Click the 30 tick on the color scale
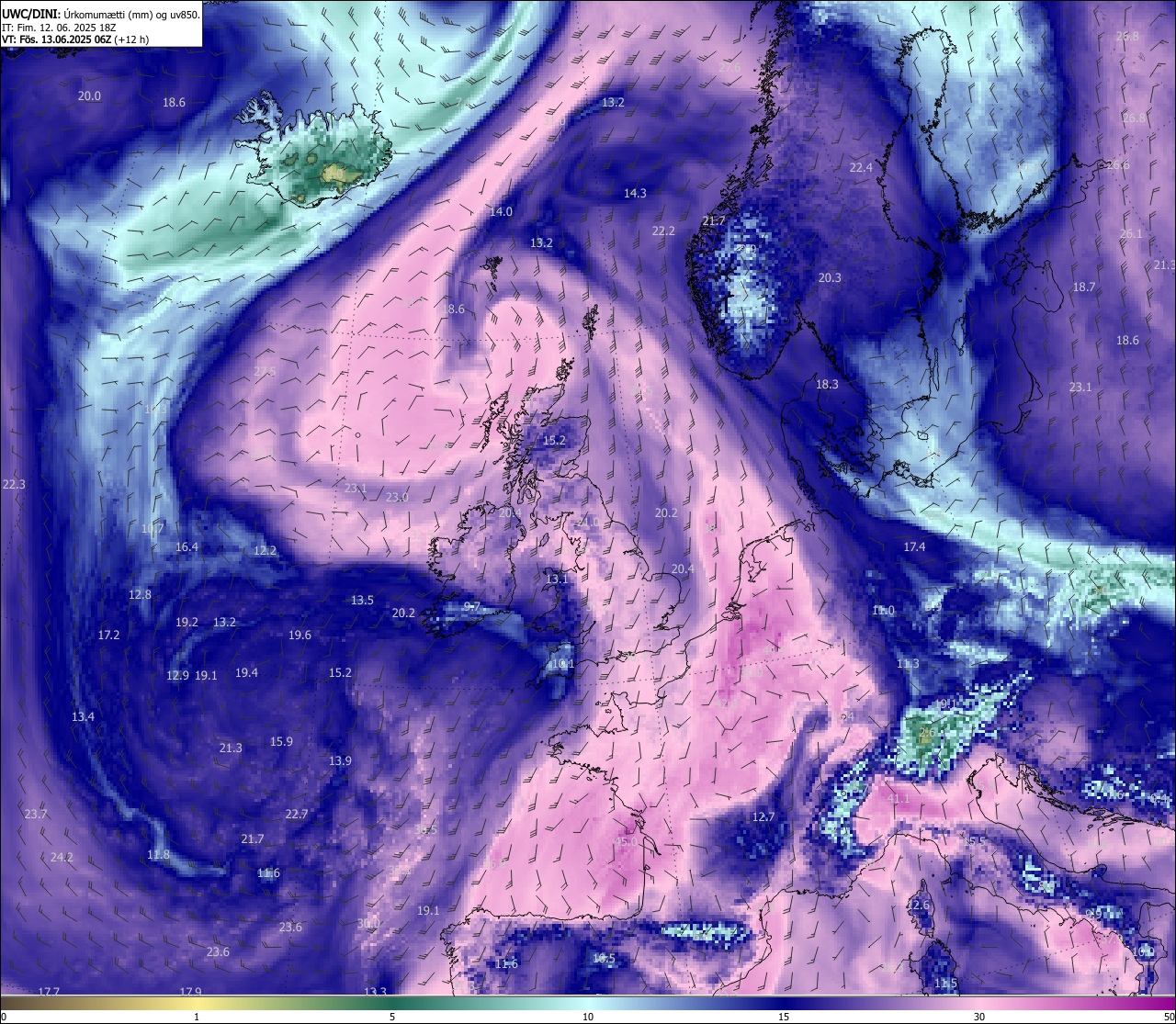The image size is (1176, 1024). 979,1017
